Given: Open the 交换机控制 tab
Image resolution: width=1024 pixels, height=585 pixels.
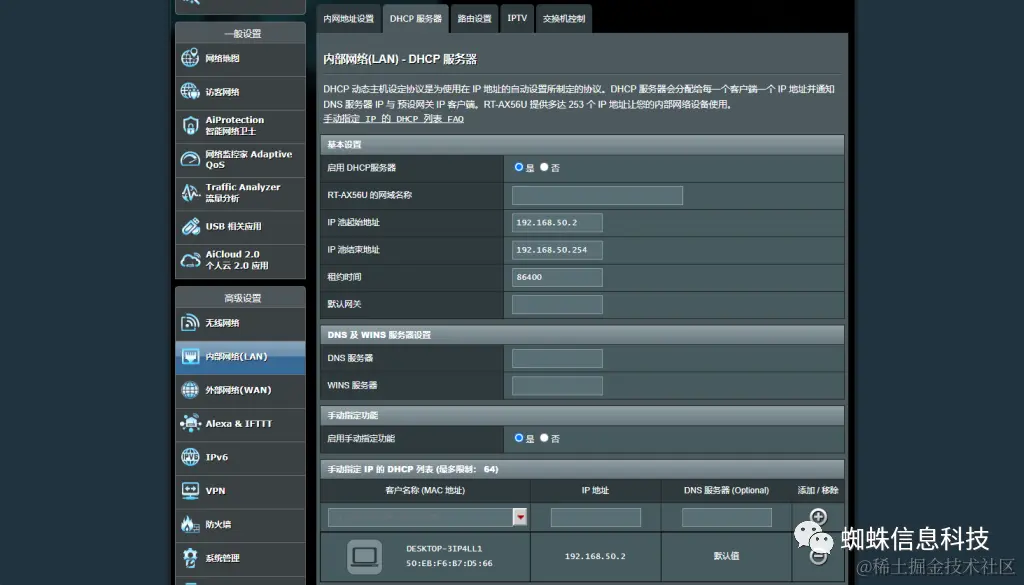Looking at the screenshot, I should (x=564, y=19).
